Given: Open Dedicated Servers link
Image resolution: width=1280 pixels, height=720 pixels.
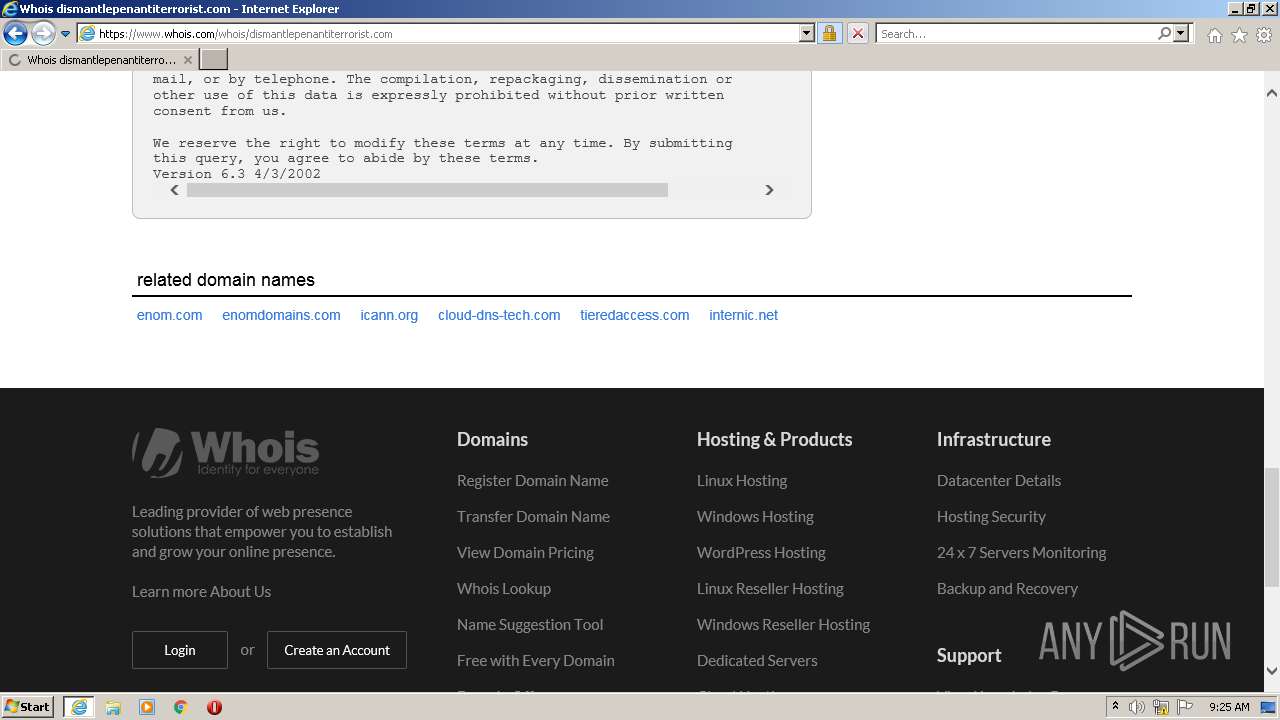Looking at the screenshot, I should tap(757, 660).
